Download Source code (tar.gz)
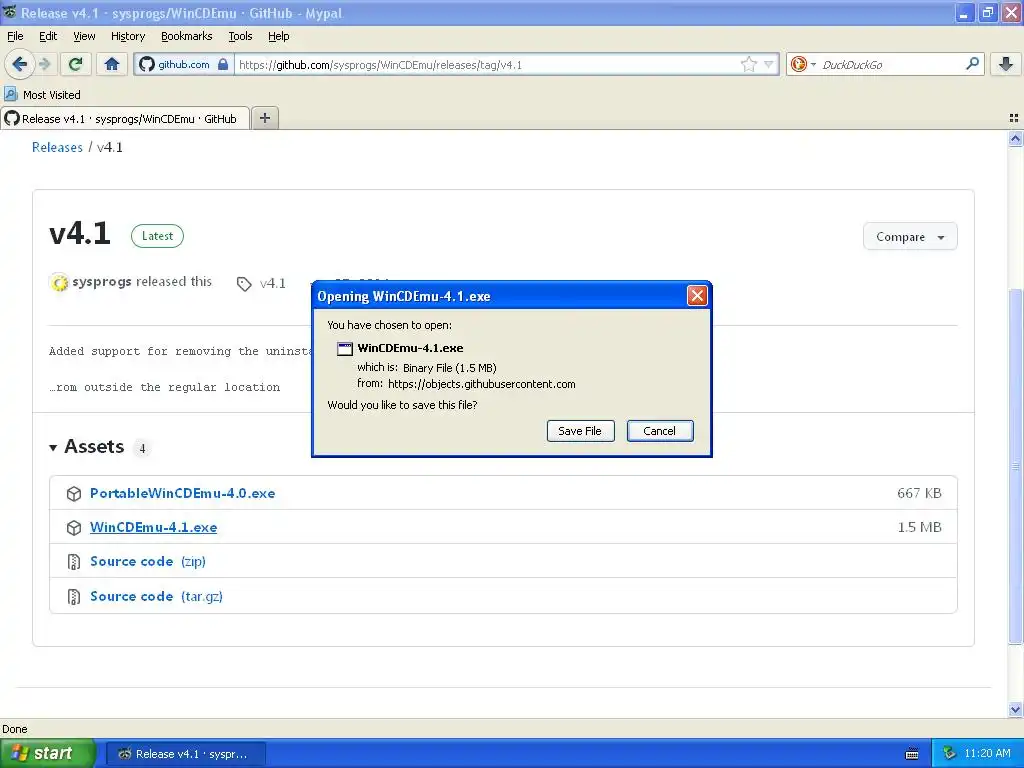Viewport: 1024px width, 768px height. (156, 596)
